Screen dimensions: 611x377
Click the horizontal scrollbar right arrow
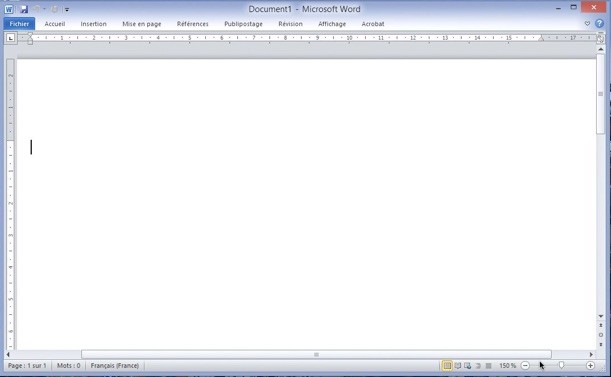click(x=591, y=354)
